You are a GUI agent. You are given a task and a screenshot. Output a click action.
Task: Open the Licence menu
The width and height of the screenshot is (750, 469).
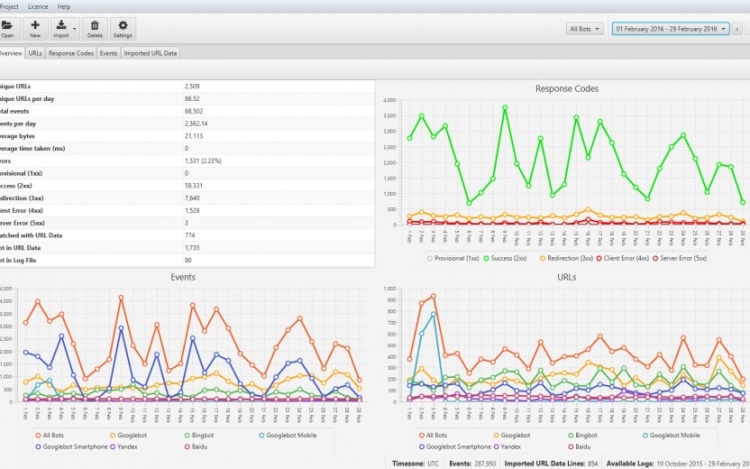point(37,6)
